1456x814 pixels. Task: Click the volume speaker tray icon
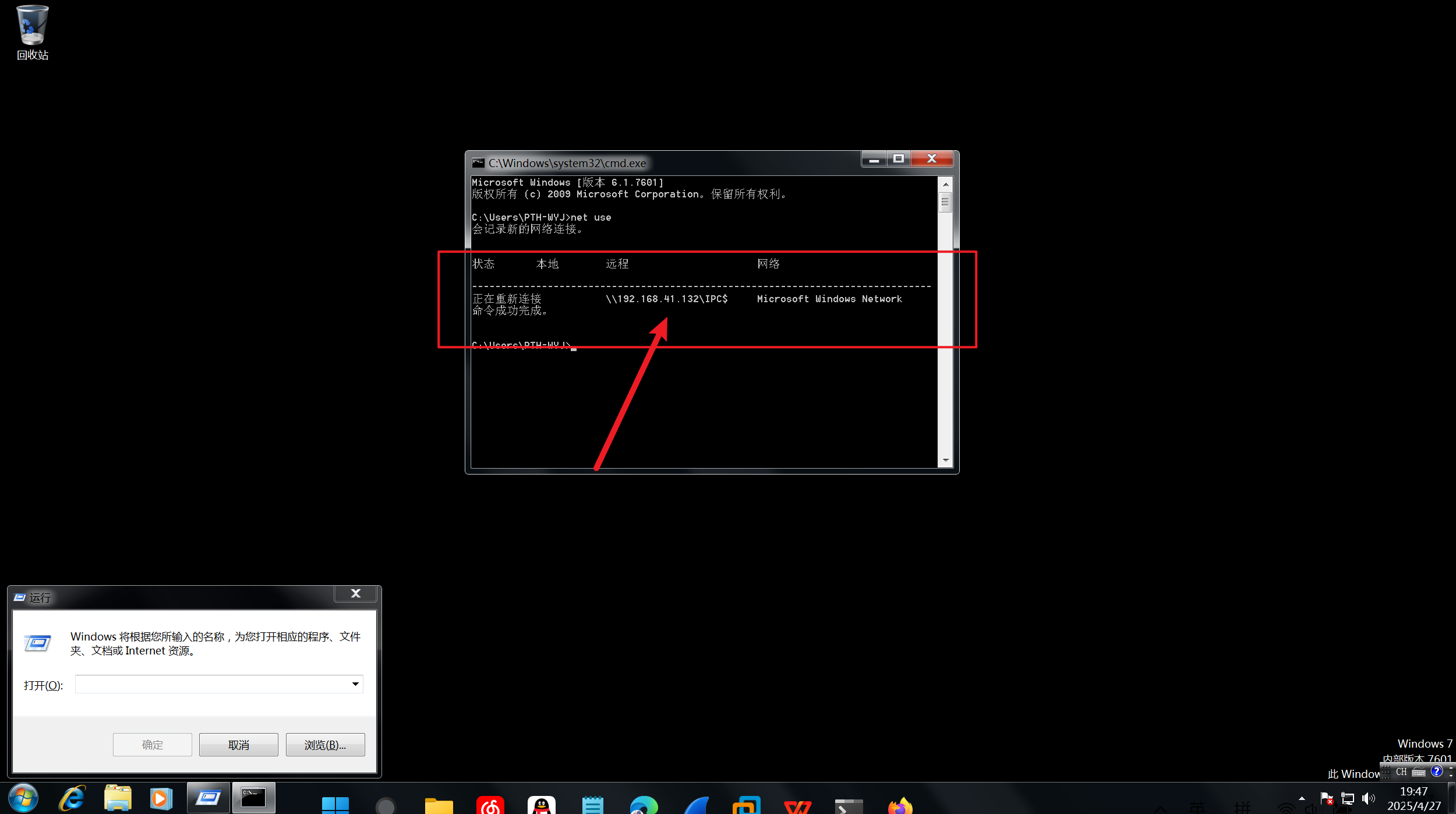(x=1367, y=798)
